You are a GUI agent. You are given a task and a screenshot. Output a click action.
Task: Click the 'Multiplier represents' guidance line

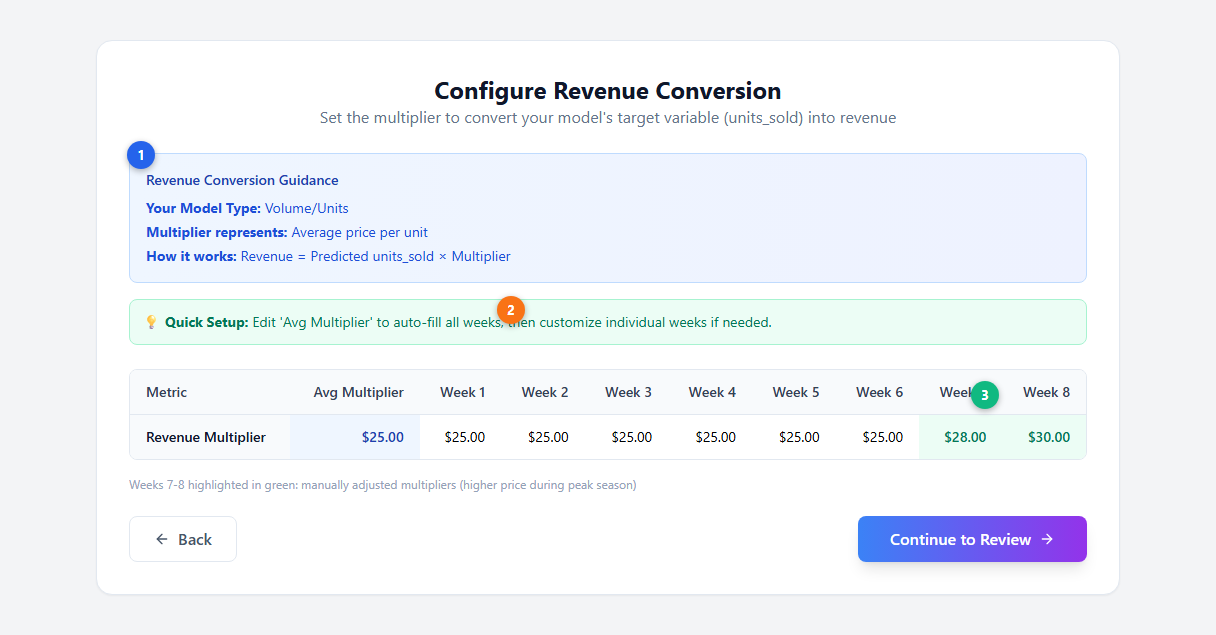tap(287, 232)
